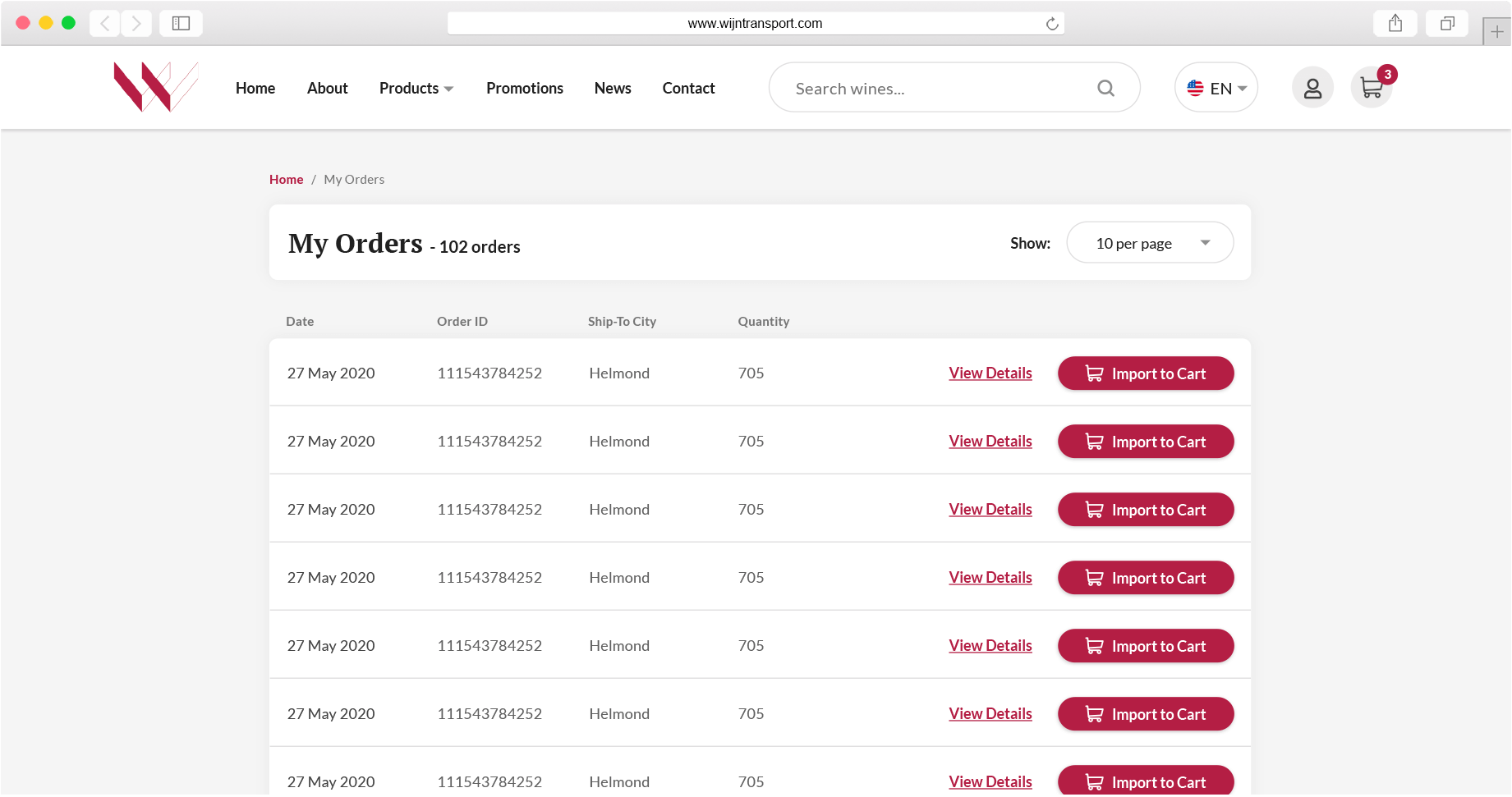
Task: View Details of the second order
Action: point(990,442)
